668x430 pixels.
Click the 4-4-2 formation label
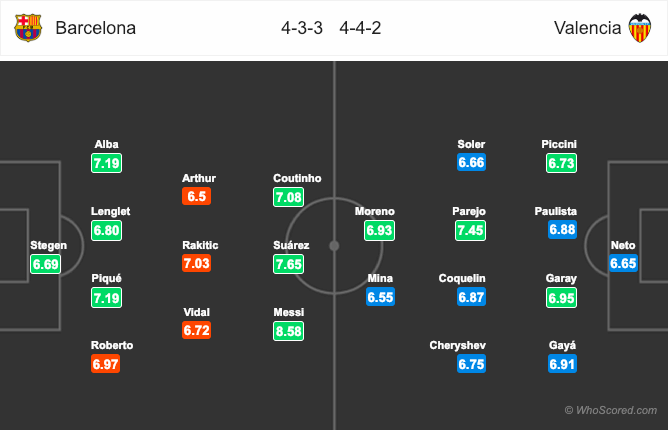coord(360,28)
